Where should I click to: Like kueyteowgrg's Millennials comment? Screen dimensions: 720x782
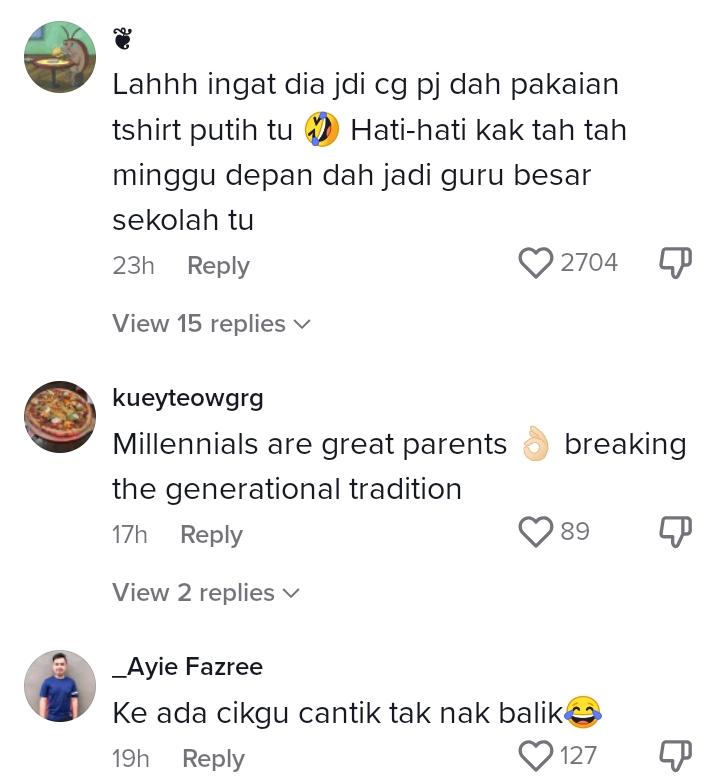tap(536, 532)
